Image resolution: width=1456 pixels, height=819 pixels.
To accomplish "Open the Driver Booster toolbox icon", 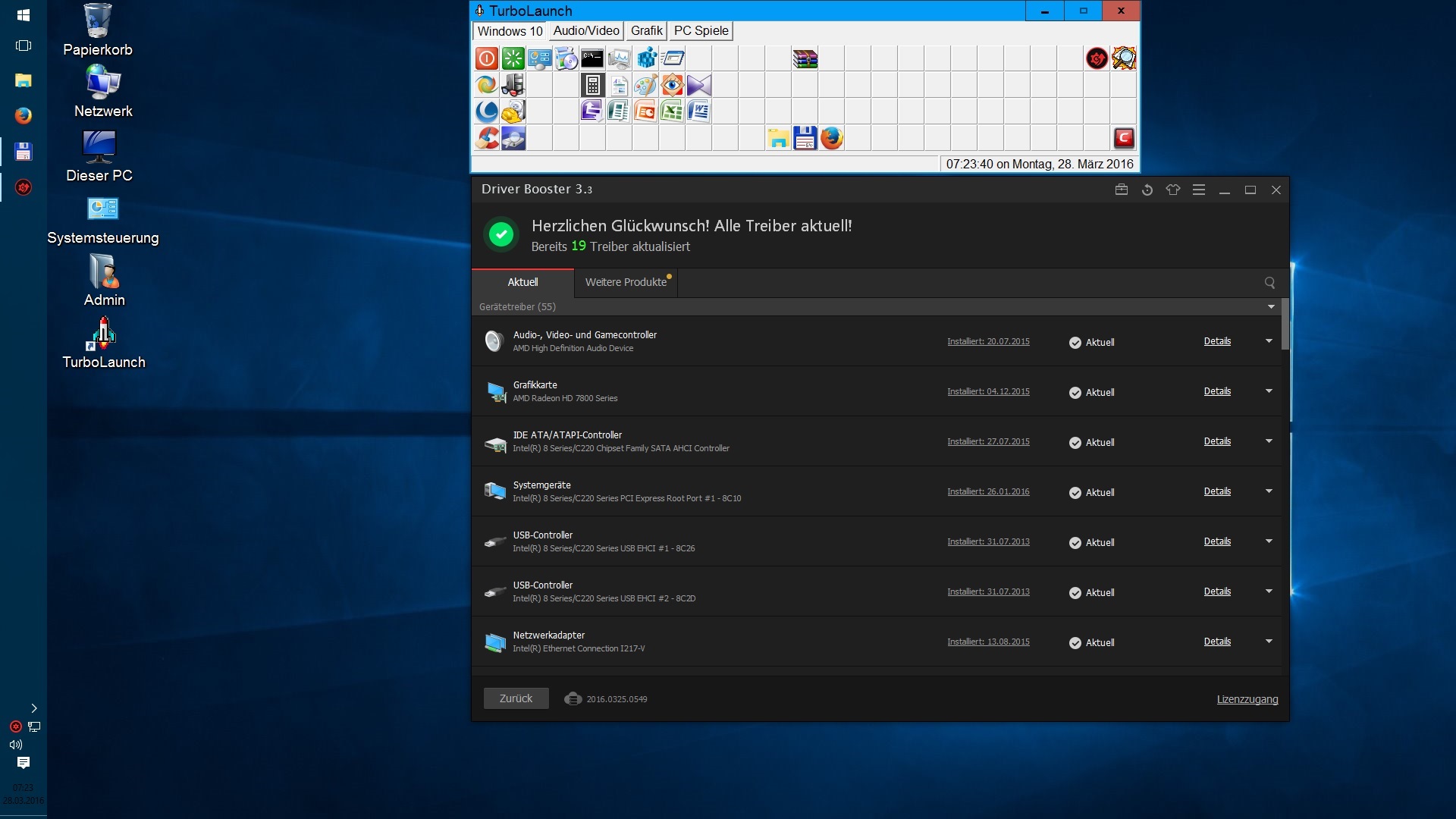I will coord(1122,190).
